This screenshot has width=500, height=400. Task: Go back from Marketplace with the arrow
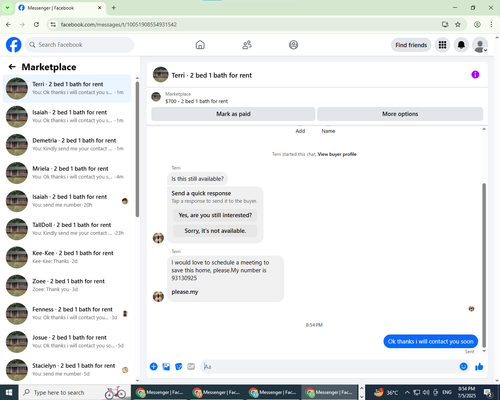click(12, 67)
